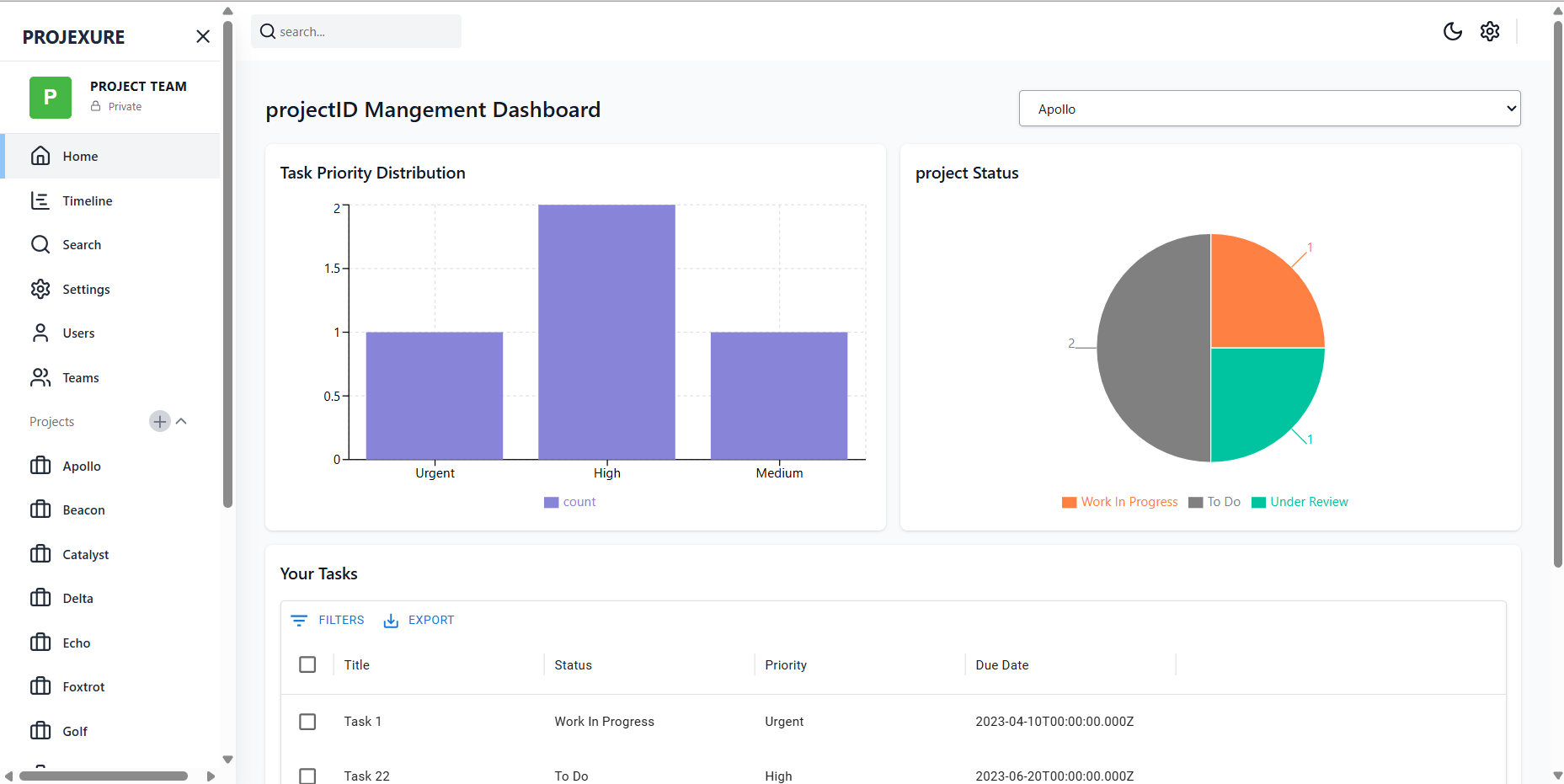
Task: Go to Home in the sidebar
Action: point(110,156)
